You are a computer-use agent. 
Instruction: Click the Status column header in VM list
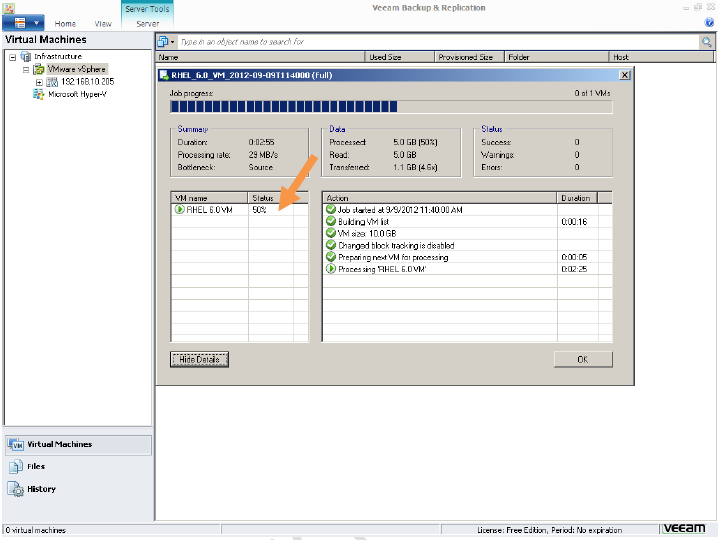coord(270,198)
